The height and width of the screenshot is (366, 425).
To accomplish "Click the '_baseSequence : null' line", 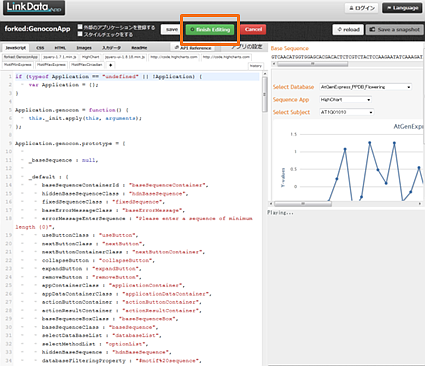I will click(x=63, y=160).
